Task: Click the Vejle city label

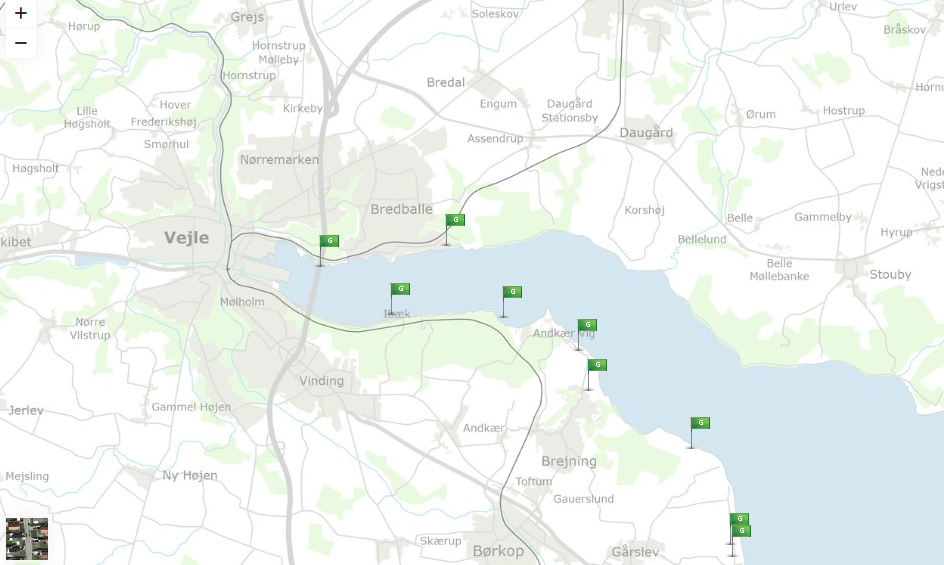Action: [x=187, y=238]
